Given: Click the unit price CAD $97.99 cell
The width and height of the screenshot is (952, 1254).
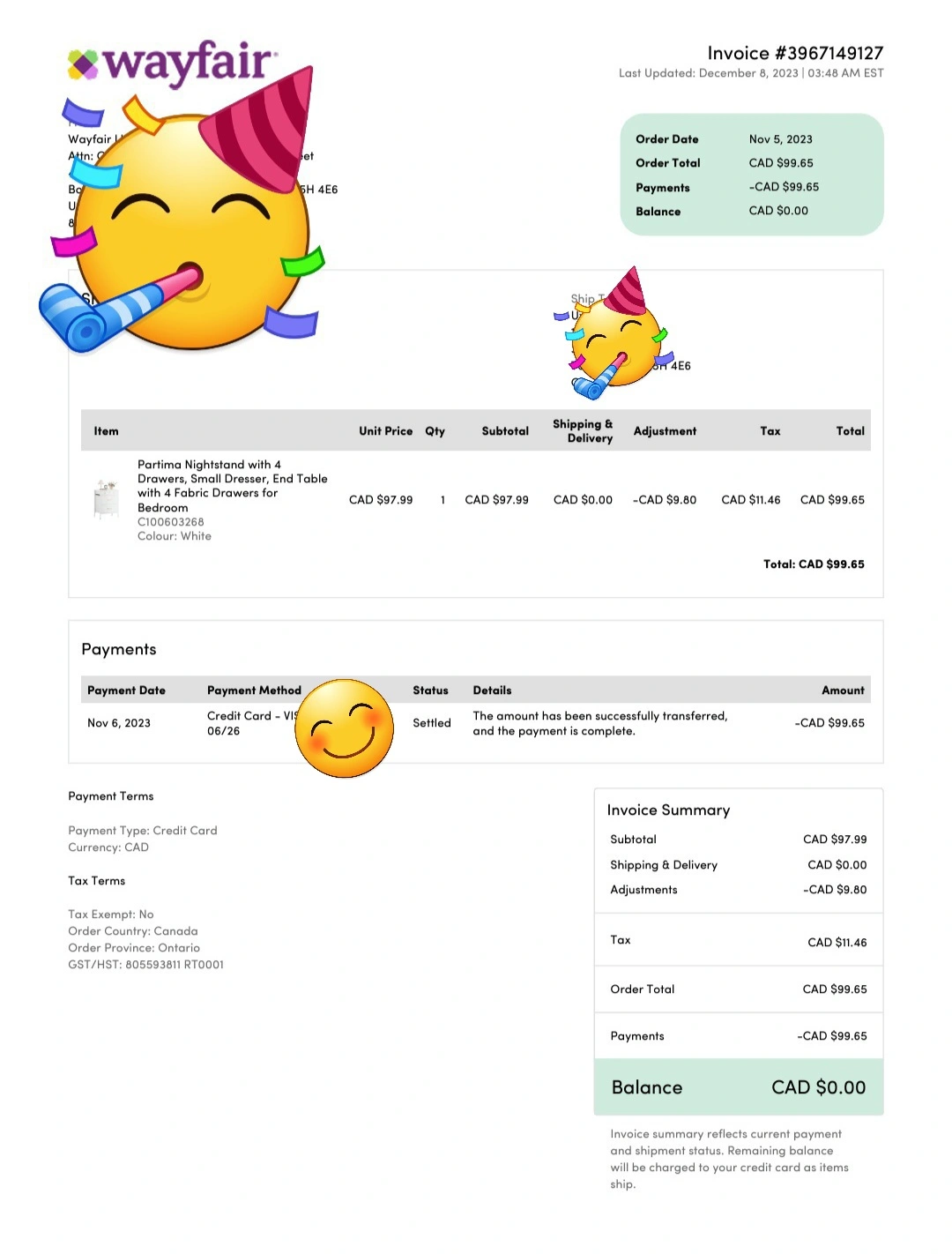Looking at the screenshot, I should click(x=381, y=500).
